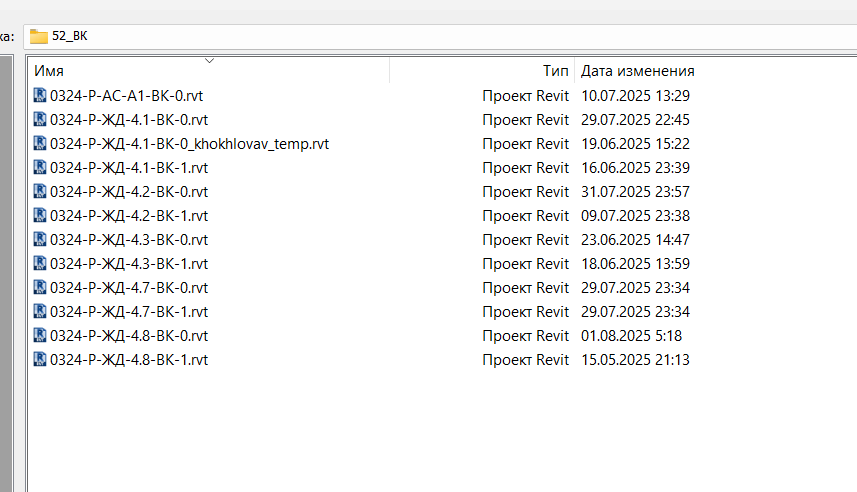Click the Revit icon of 0324-Р-АС-А1-ВК-0.rvt
The width and height of the screenshot is (857, 492).
[x=40, y=95]
